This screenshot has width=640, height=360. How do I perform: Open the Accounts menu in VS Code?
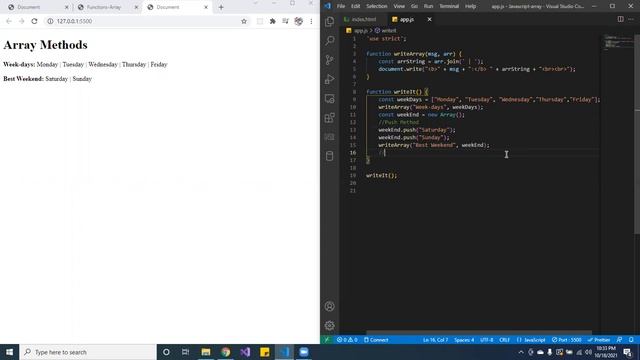click(329, 306)
